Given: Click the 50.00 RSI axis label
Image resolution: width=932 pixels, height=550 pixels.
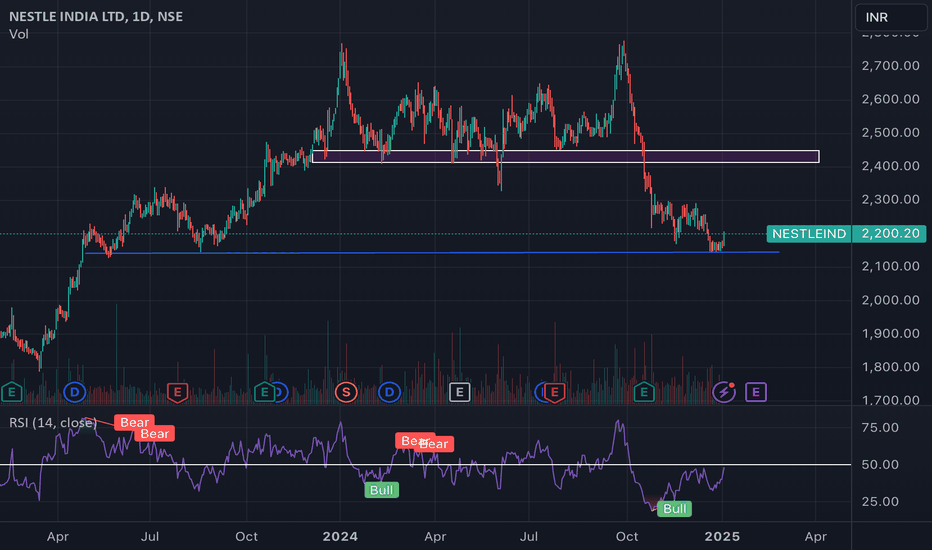Looking at the screenshot, I should coord(880,464).
